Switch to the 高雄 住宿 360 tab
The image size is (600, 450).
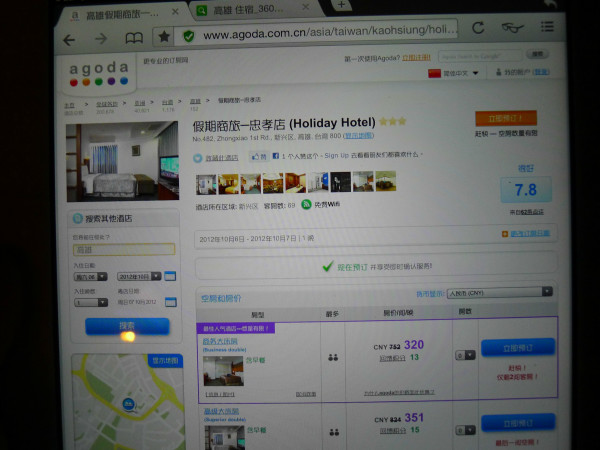249,9
